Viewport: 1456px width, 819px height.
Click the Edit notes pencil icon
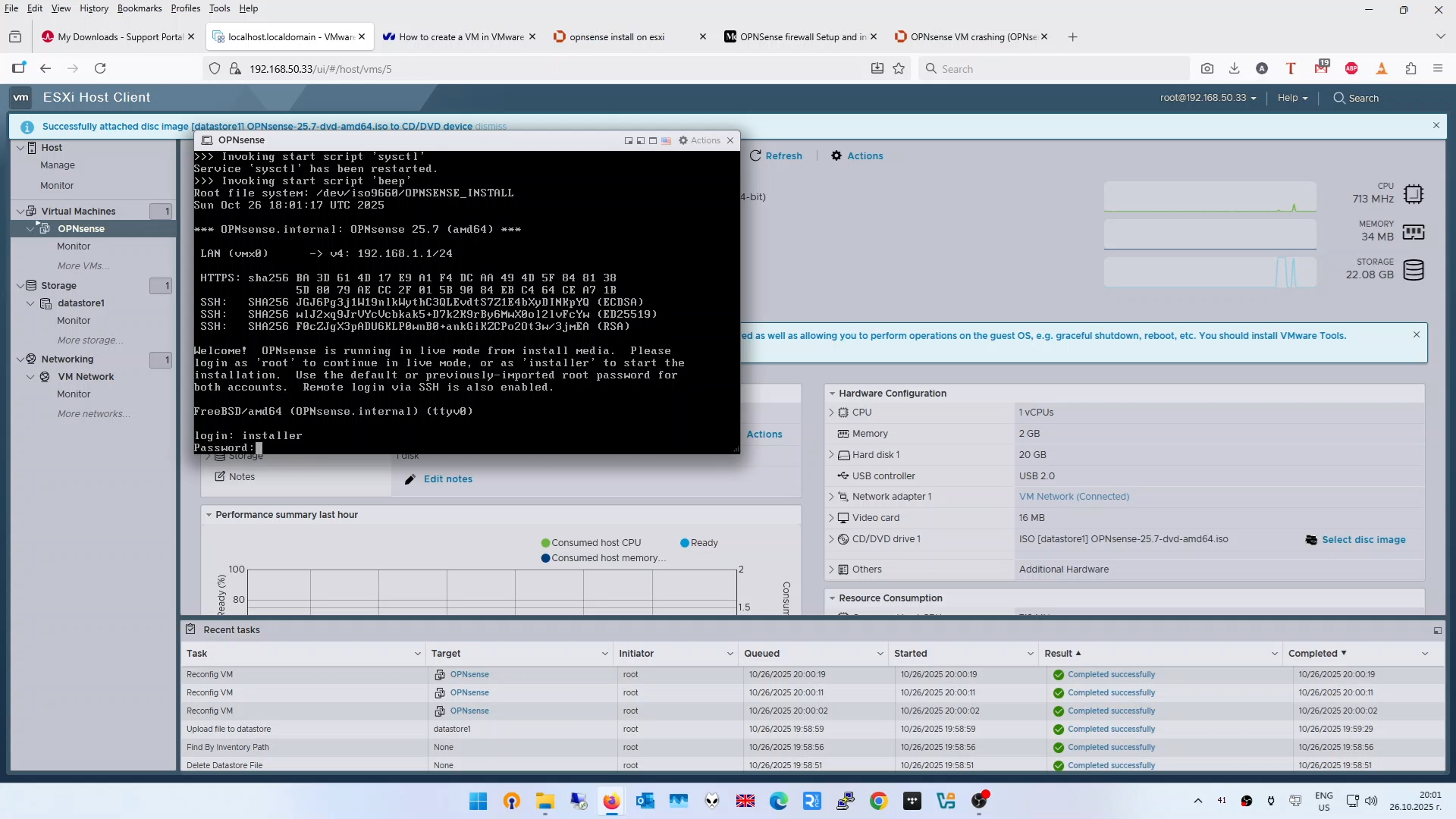tap(410, 479)
